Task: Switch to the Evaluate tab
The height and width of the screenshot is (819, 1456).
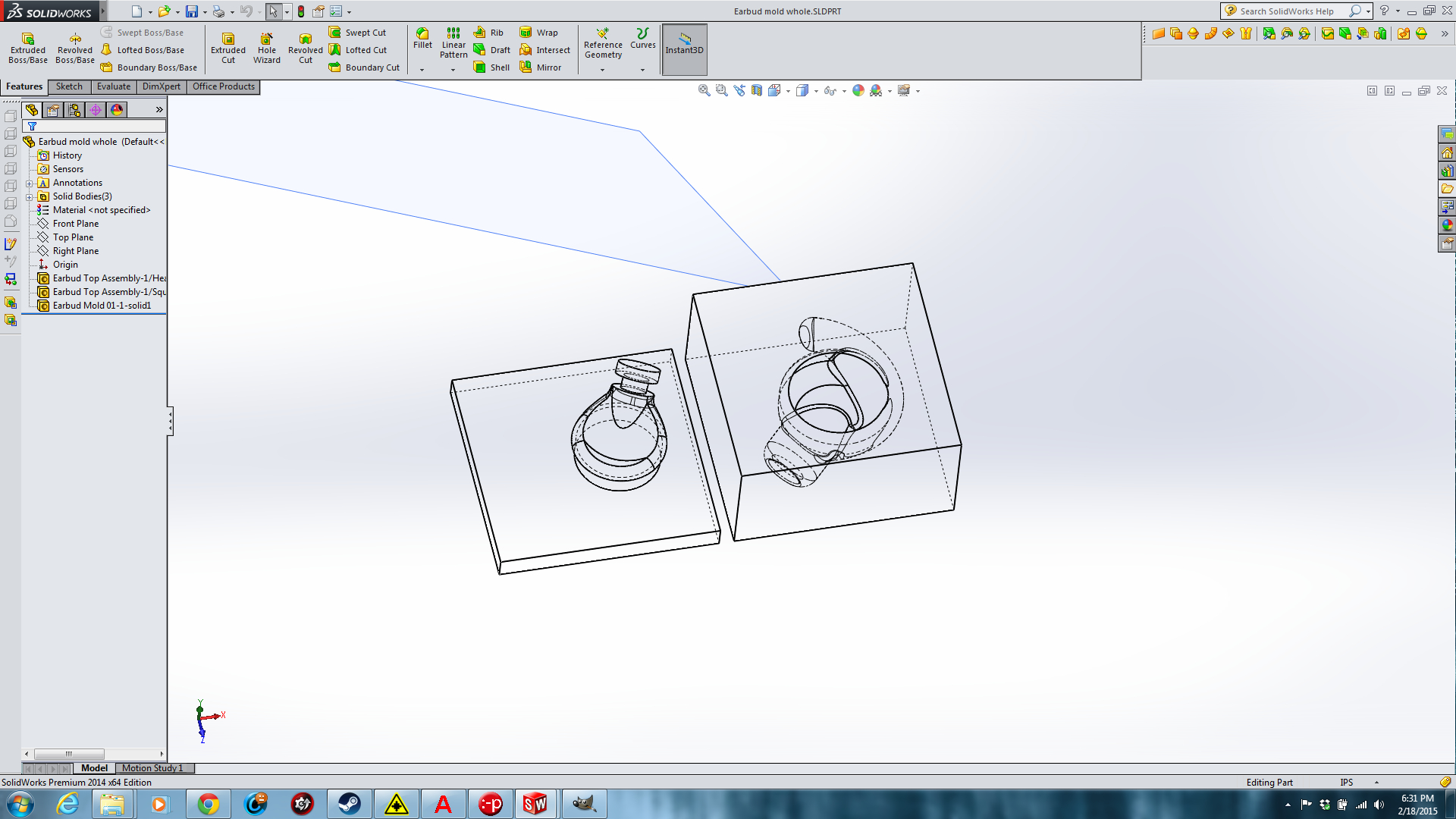Action: point(114,87)
